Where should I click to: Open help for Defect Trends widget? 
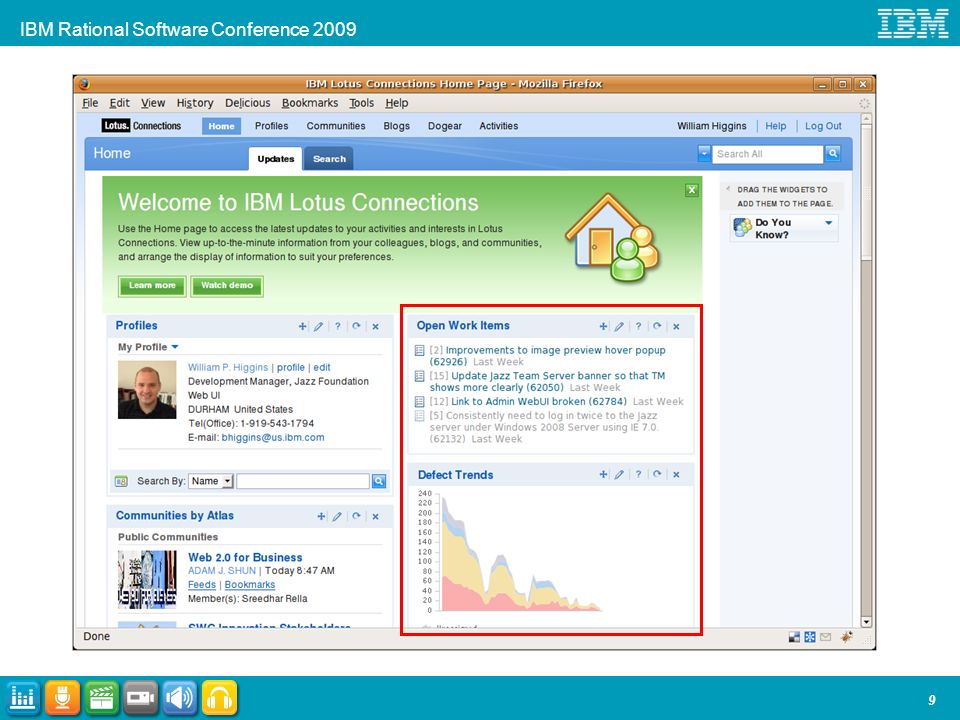(638, 474)
